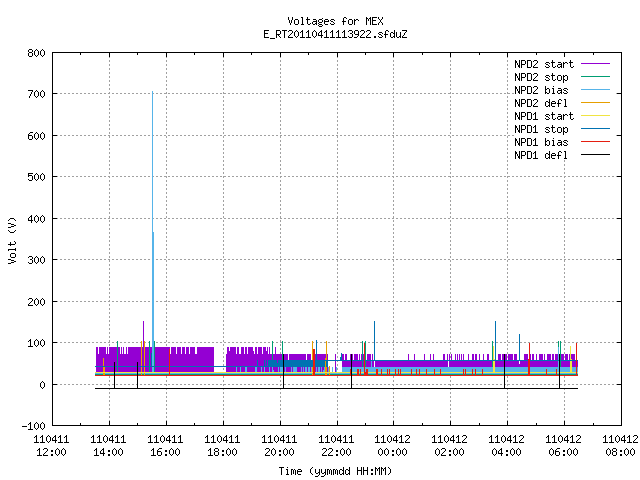Click the orange NPD2 defl legend line
The image size is (640, 480).
pos(595,103)
